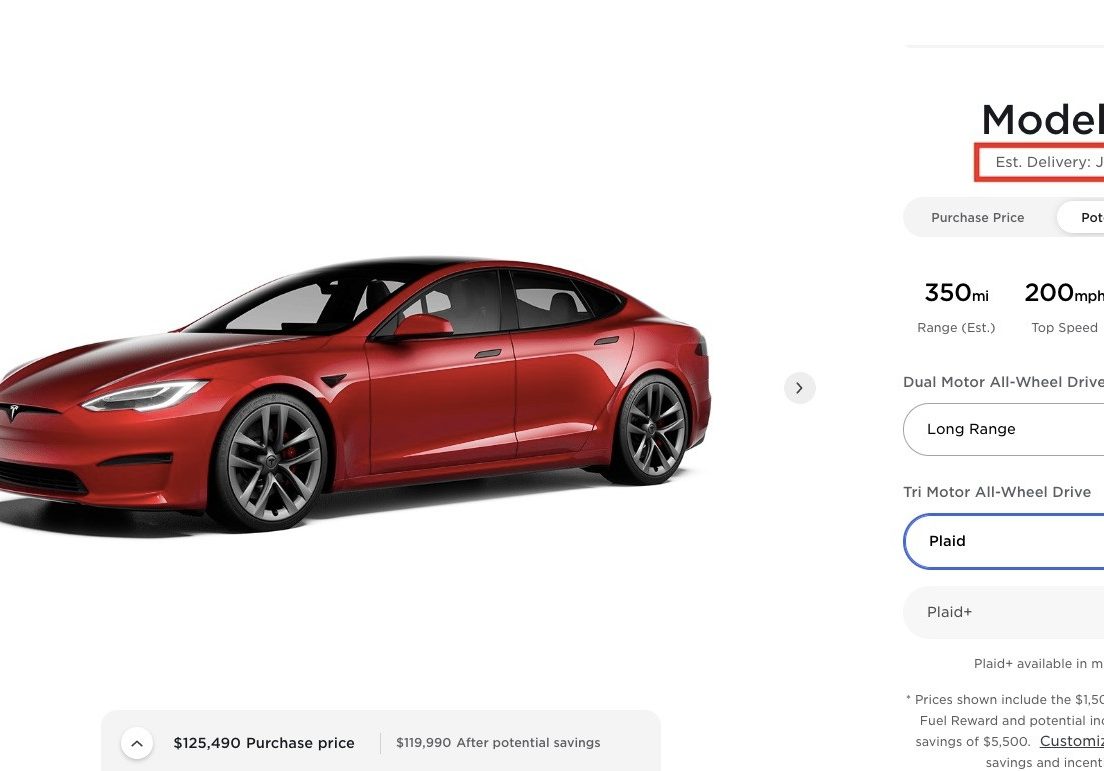The width and height of the screenshot is (1104, 771).
Task: Click the Model S heading
Action: pos(1043,120)
